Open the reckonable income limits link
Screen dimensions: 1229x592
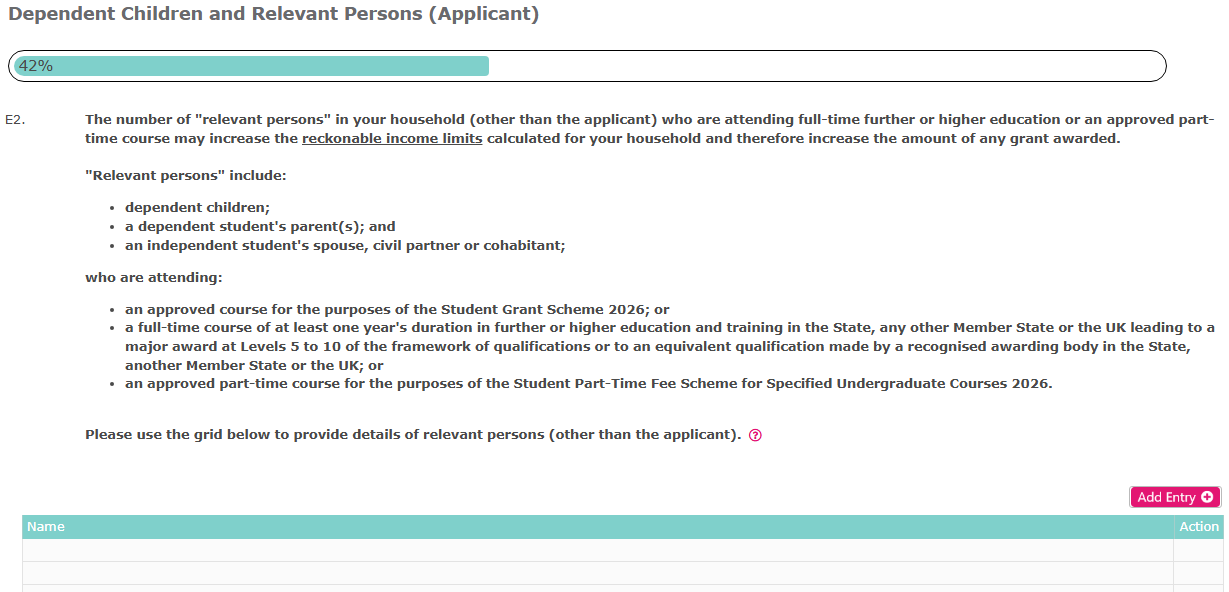392,139
